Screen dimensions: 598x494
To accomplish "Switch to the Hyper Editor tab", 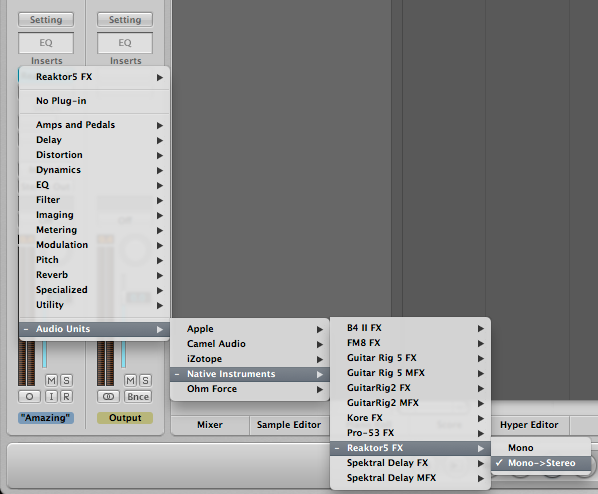I will tap(529, 425).
